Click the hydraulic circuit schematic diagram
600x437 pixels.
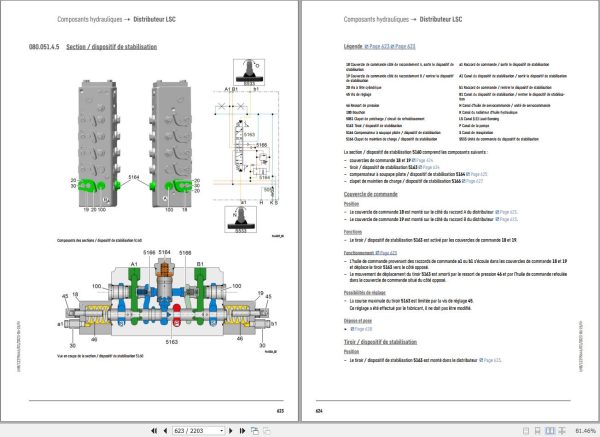(x=246, y=145)
